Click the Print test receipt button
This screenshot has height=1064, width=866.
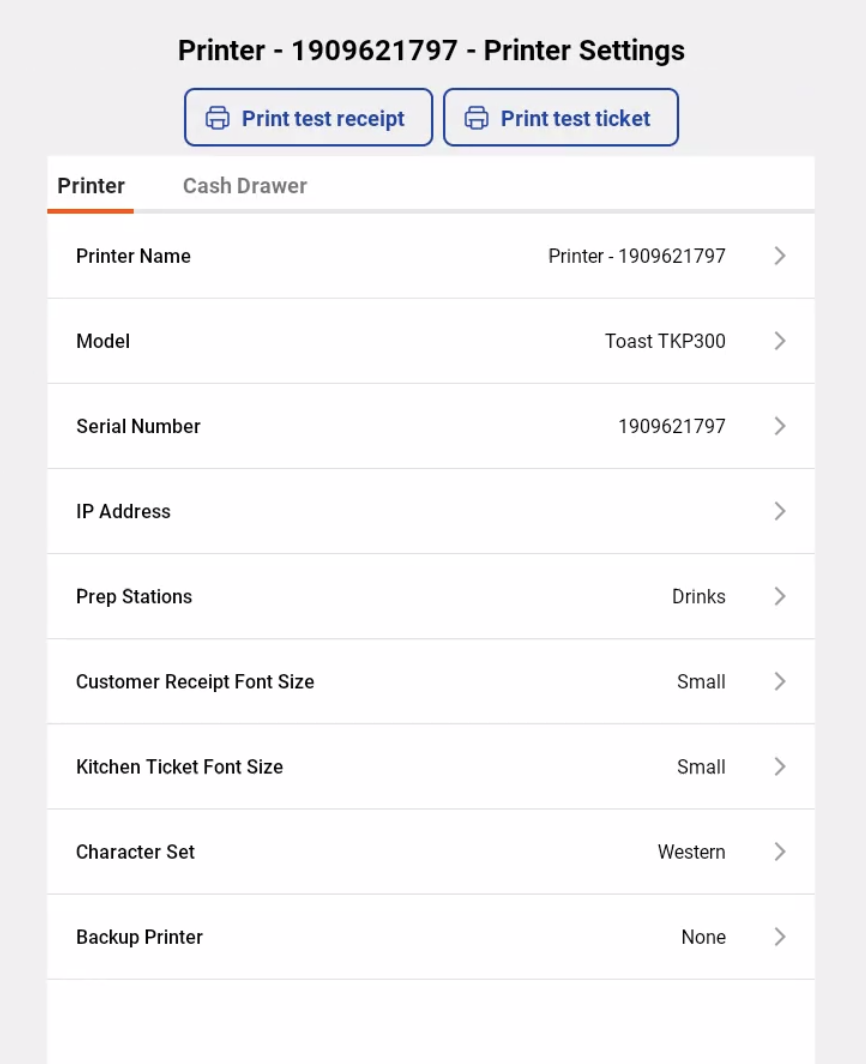308,117
